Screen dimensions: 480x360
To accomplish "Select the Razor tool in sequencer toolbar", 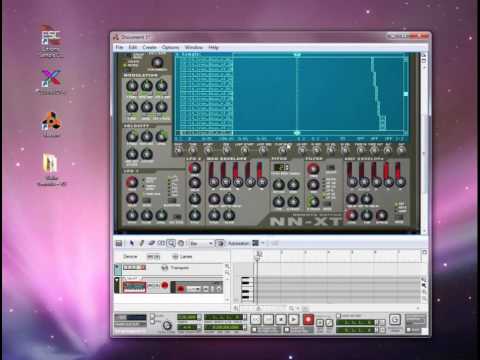I will (161, 243).
